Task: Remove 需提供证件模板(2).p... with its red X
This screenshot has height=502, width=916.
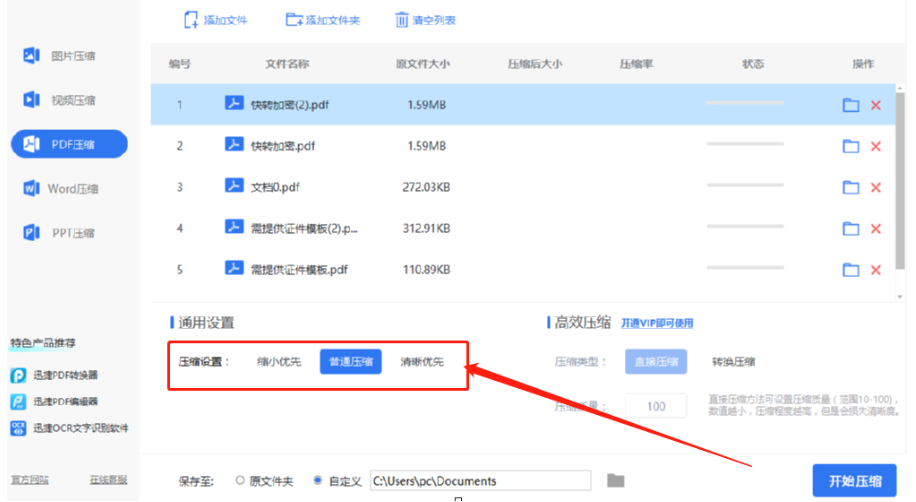Action: [876, 229]
